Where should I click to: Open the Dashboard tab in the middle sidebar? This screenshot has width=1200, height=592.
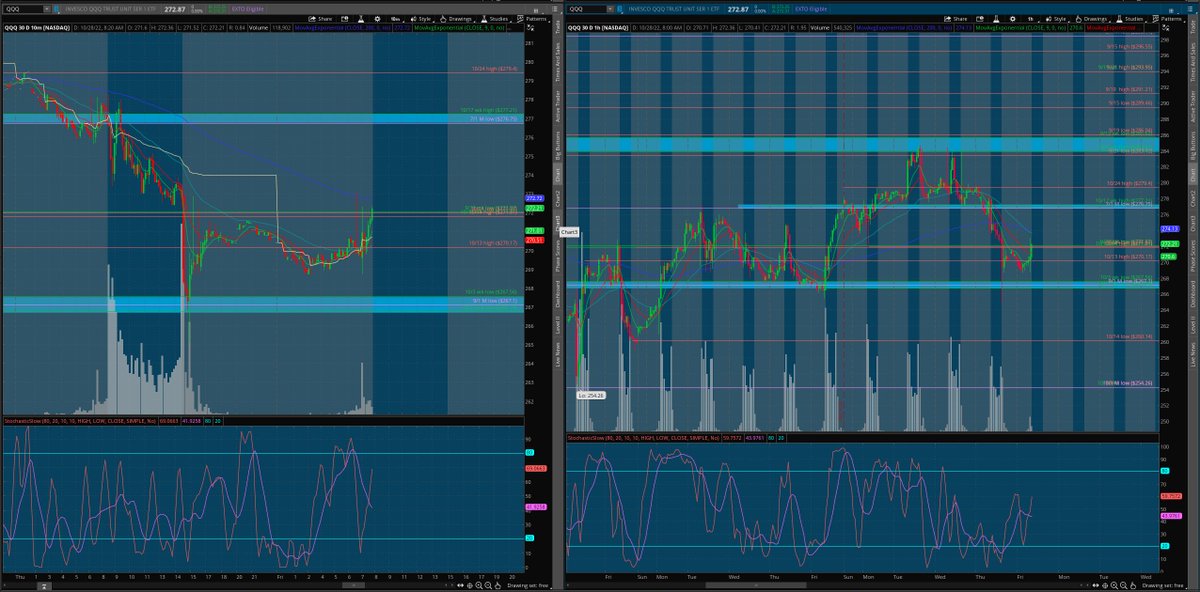pyautogui.click(x=558, y=294)
